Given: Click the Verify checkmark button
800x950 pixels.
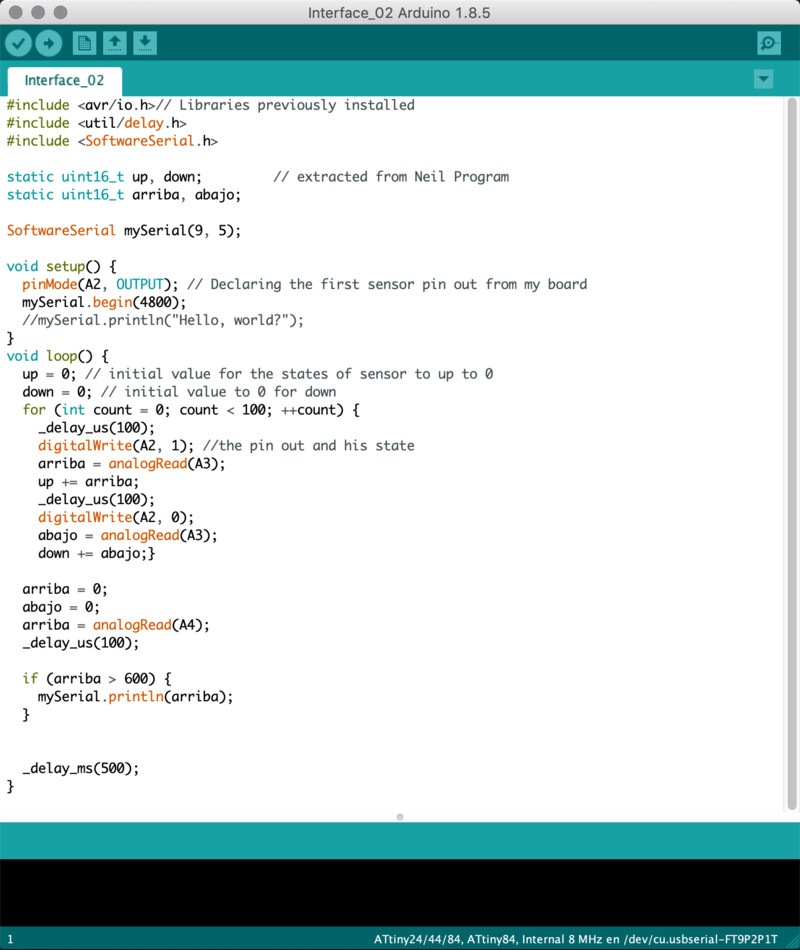Looking at the screenshot, I should pyautogui.click(x=19, y=43).
